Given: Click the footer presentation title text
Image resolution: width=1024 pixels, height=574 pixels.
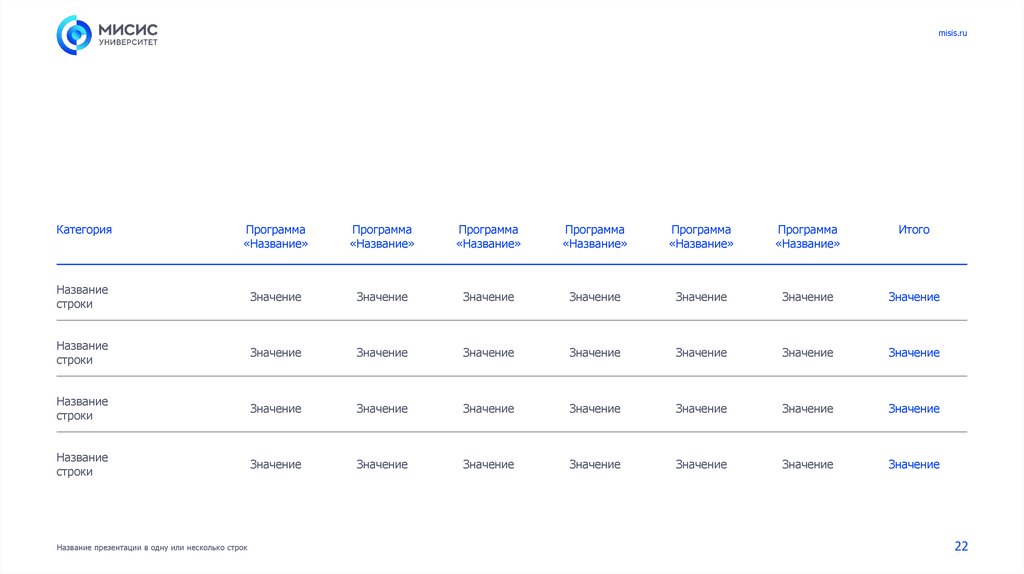Looking at the screenshot, I should coord(152,548).
